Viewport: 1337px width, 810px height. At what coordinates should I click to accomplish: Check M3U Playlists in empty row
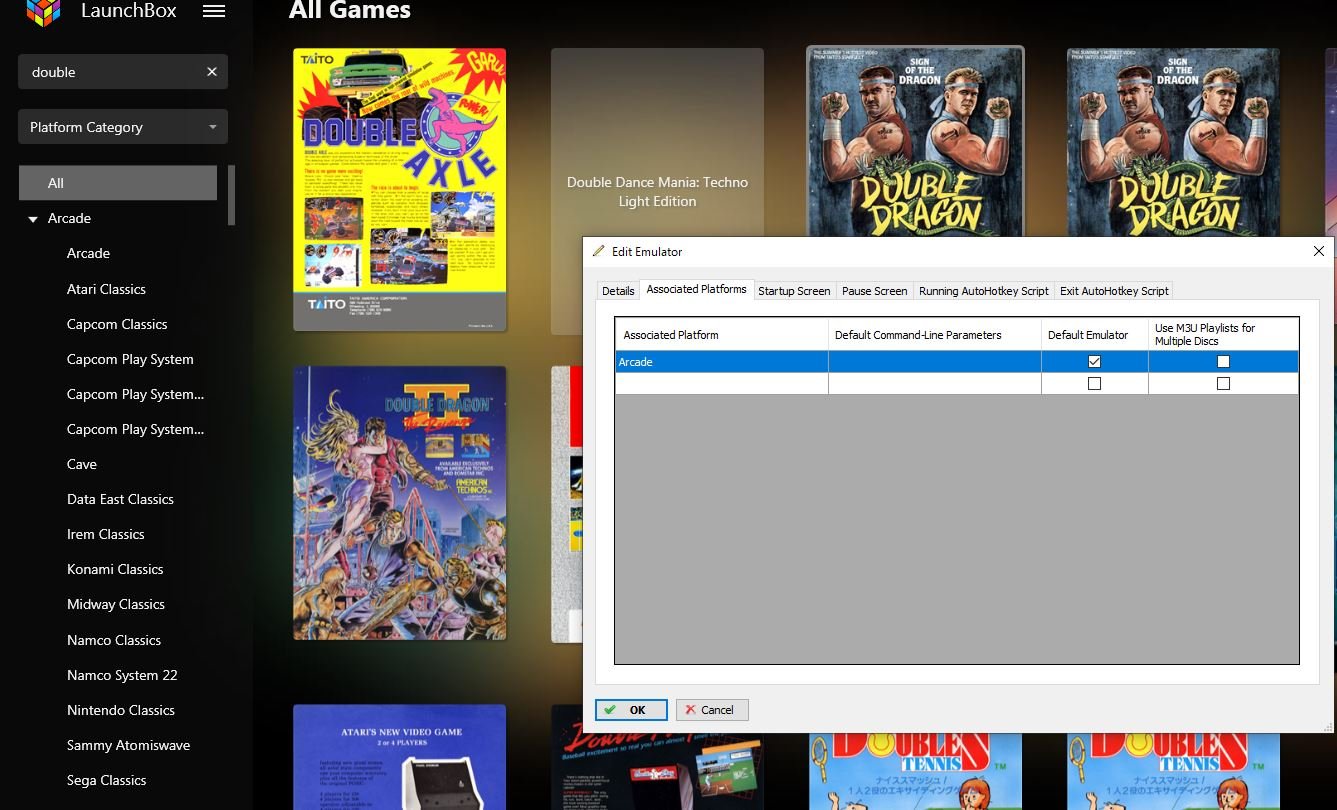click(x=1223, y=384)
